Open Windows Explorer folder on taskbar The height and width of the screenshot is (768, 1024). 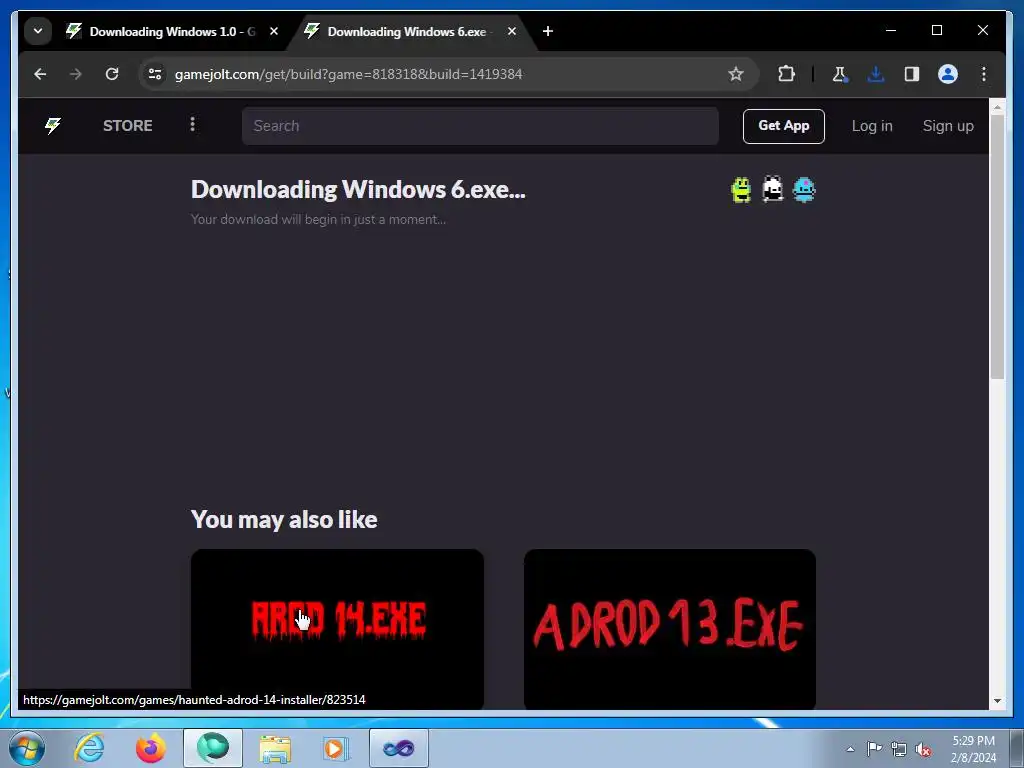275,748
